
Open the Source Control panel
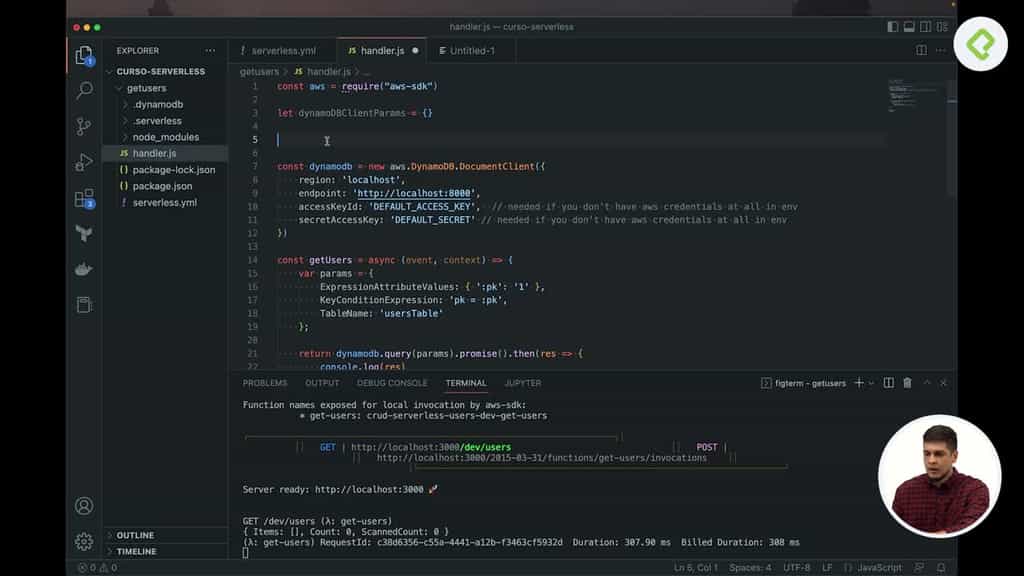[x=84, y=124]
